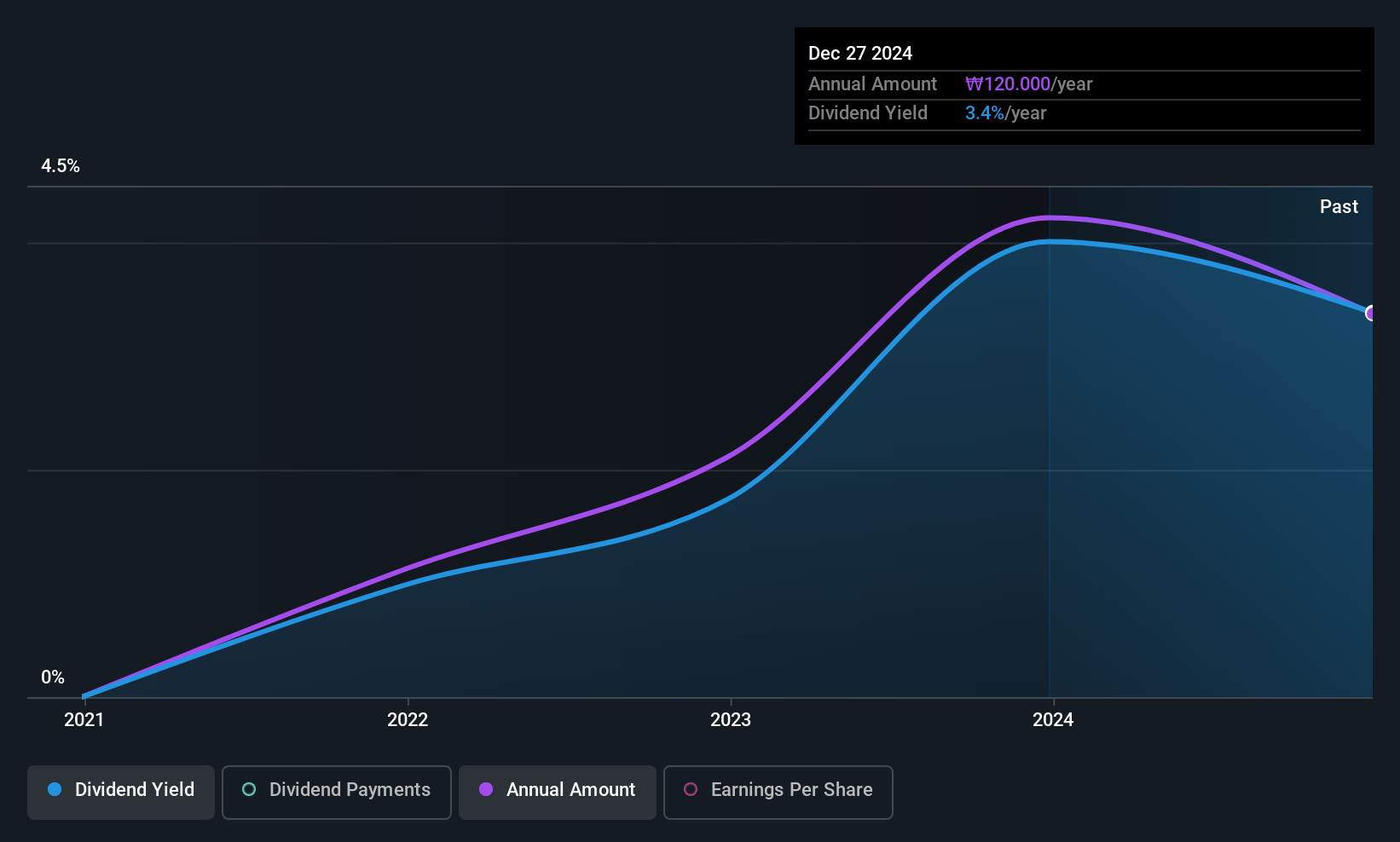Click the 0% y-axis label
This screenshot has width=1400, height=842.
tap(53, 678)
